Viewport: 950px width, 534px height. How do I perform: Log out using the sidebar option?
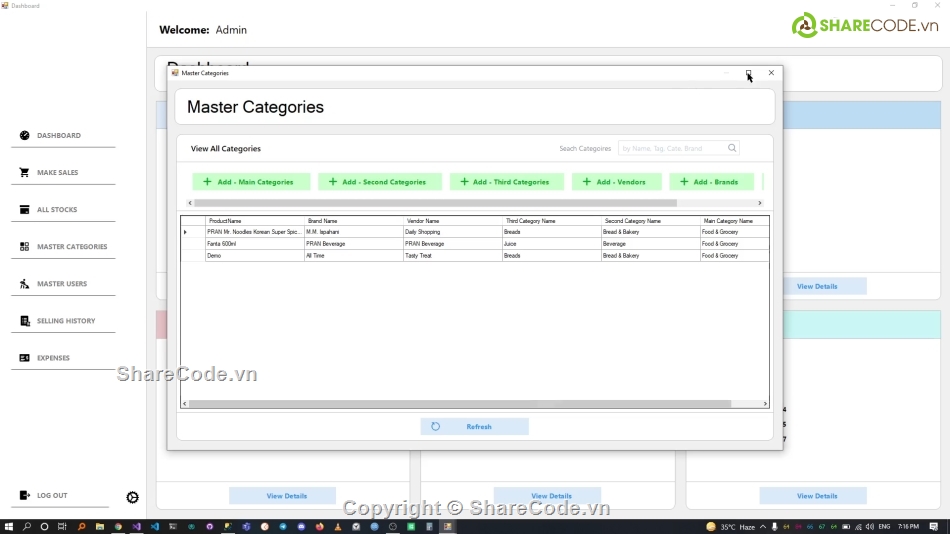tap(51, 496)
